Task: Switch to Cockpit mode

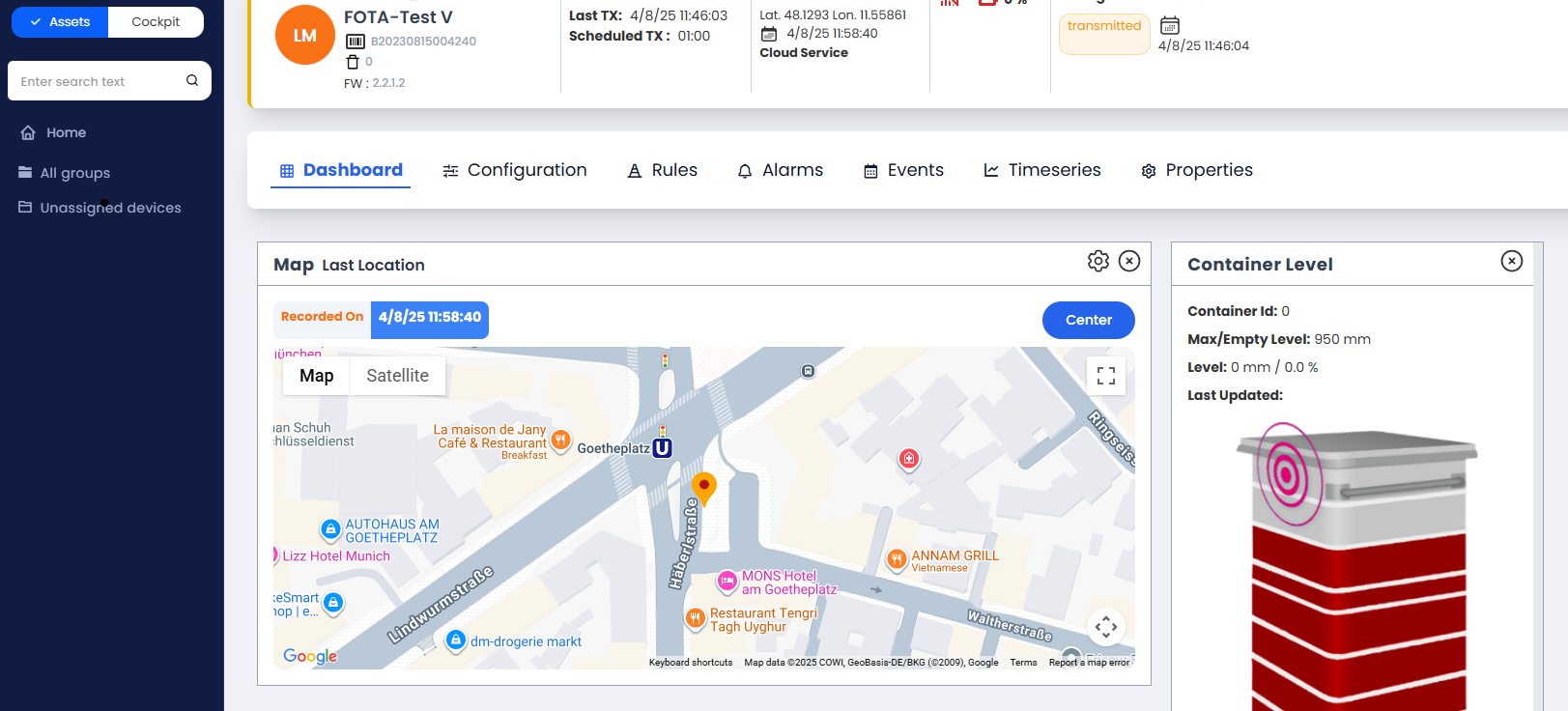Action: tap(156, 22)
